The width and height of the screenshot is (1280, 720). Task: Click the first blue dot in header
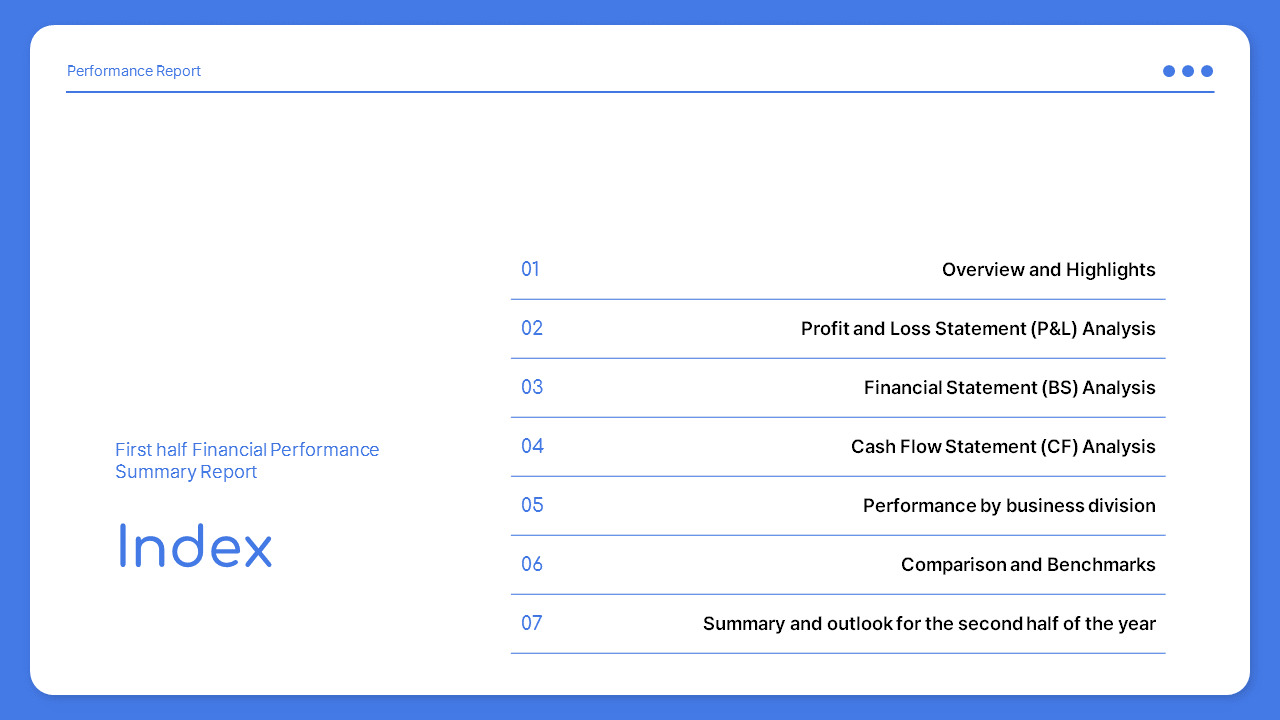(1169, 71)
